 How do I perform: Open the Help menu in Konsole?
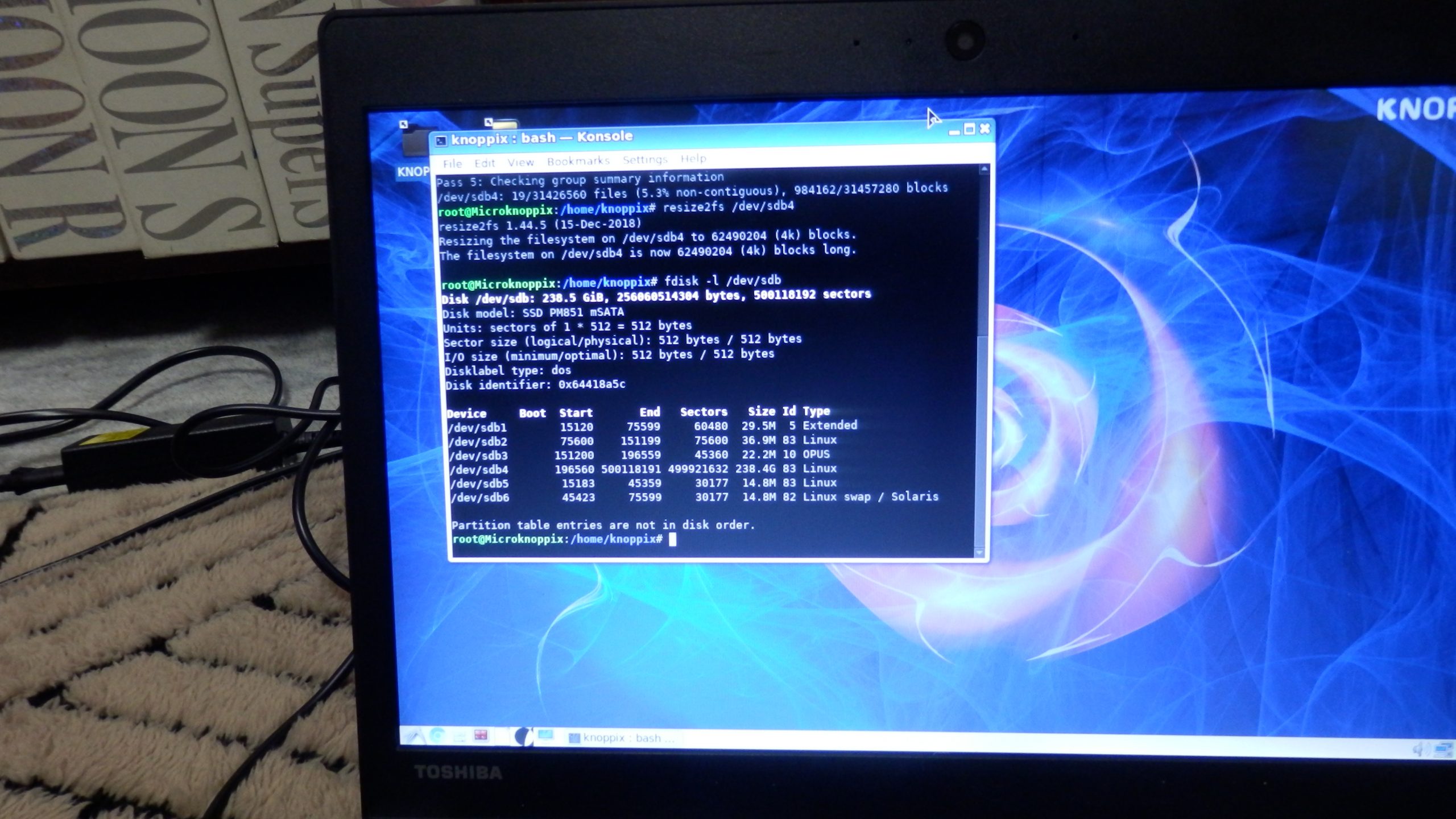[693, 158]
